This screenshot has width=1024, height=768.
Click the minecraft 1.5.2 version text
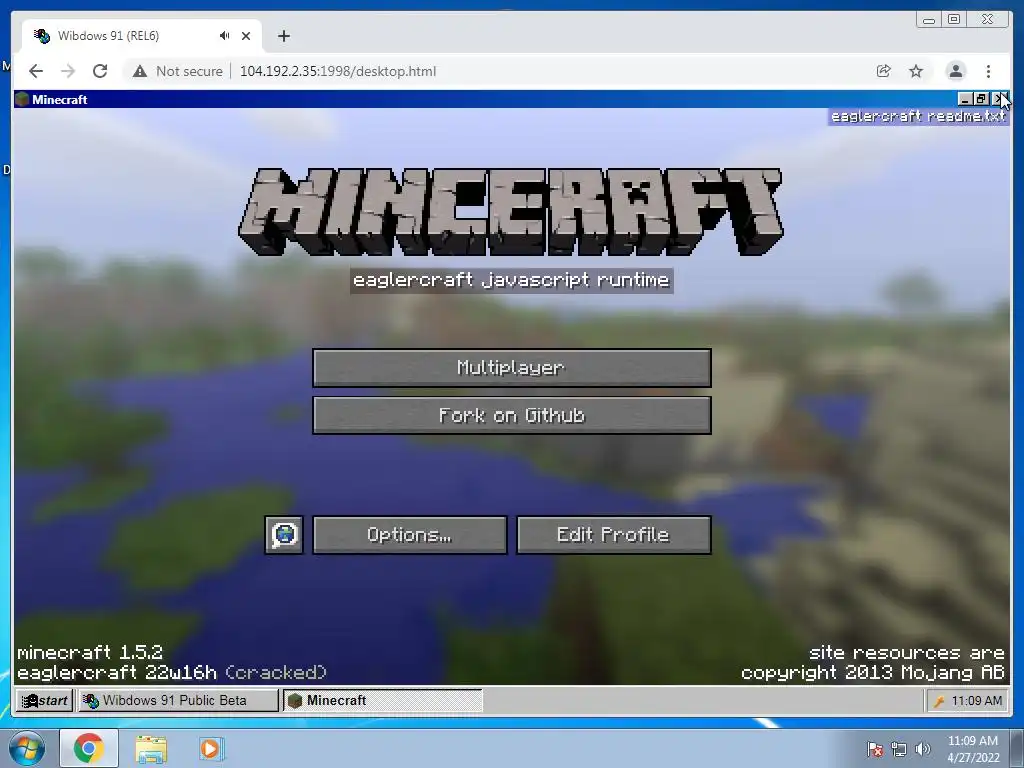[90, 652]
